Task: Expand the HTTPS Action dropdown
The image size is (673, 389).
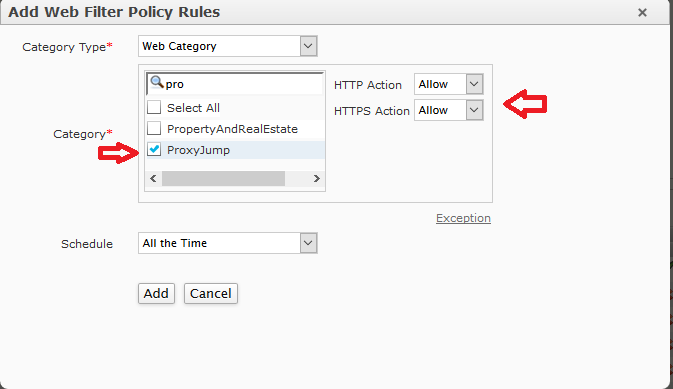Action: click(449, 110)
